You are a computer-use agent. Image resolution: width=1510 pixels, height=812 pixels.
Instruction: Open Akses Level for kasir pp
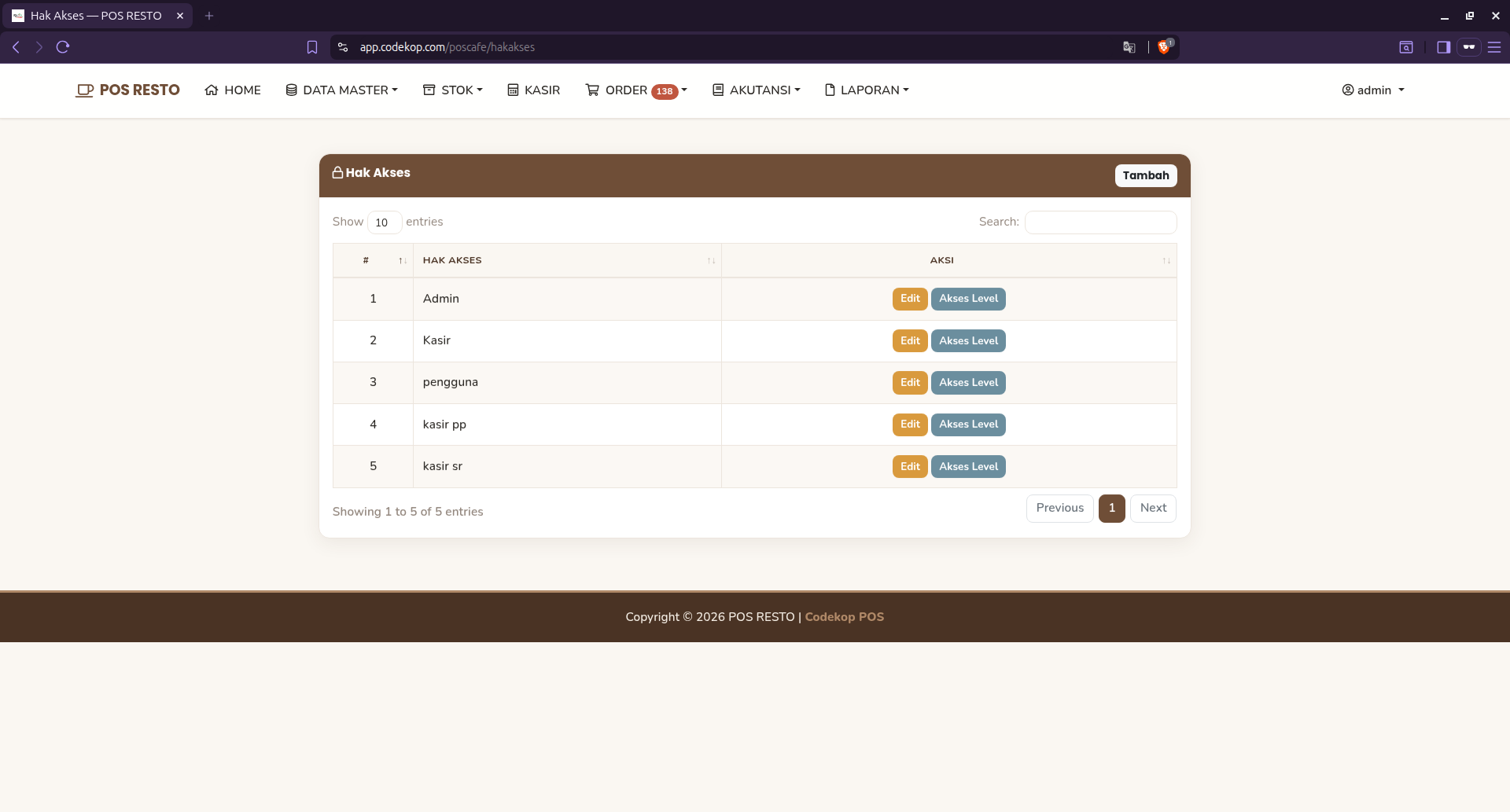(968, 424)
